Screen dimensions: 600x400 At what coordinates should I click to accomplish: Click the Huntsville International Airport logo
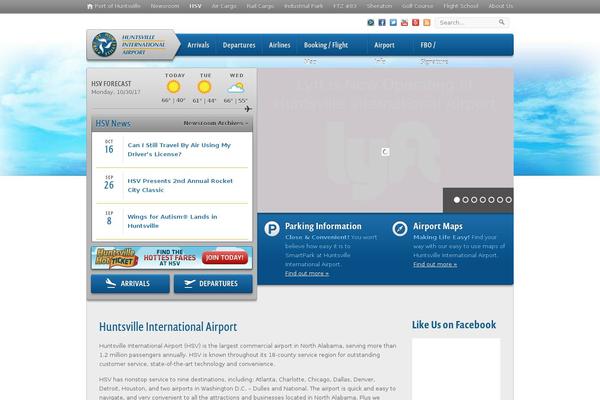[x=131, y=45]
